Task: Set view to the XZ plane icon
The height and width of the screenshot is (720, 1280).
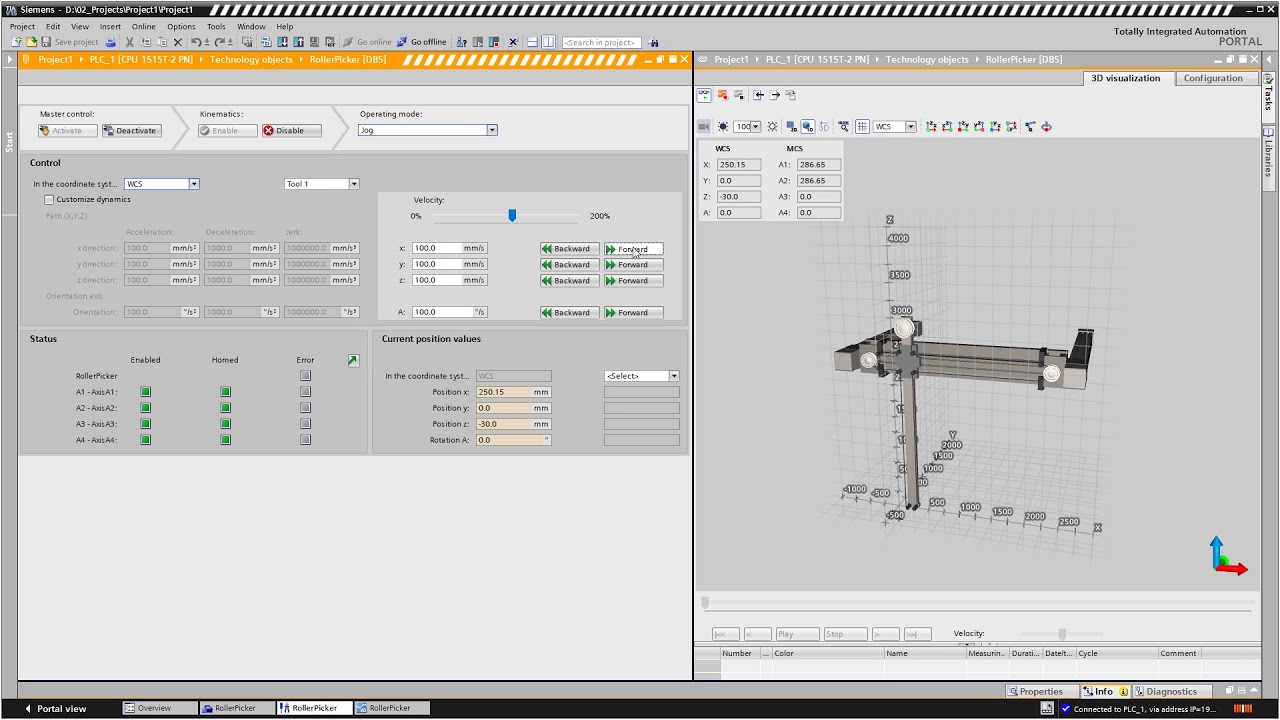Action: pyautogui.click(x=947, y=127)
